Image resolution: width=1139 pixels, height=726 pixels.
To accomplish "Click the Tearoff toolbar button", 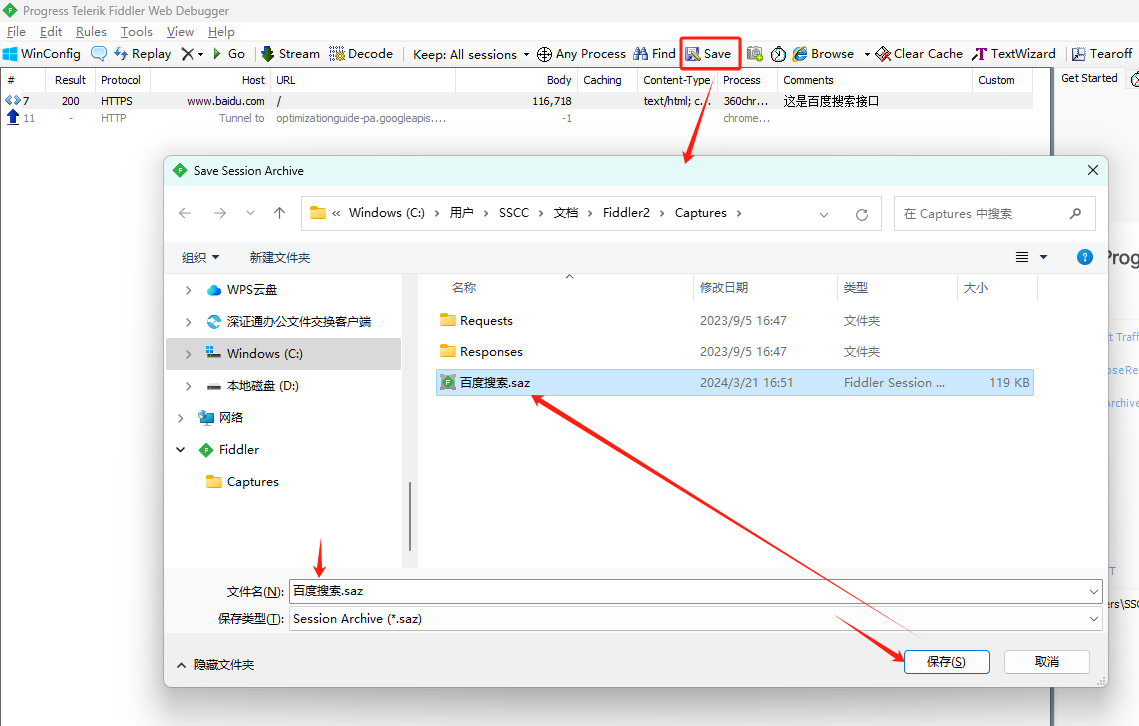I will pyautogui.click(x=1102, y=54).
